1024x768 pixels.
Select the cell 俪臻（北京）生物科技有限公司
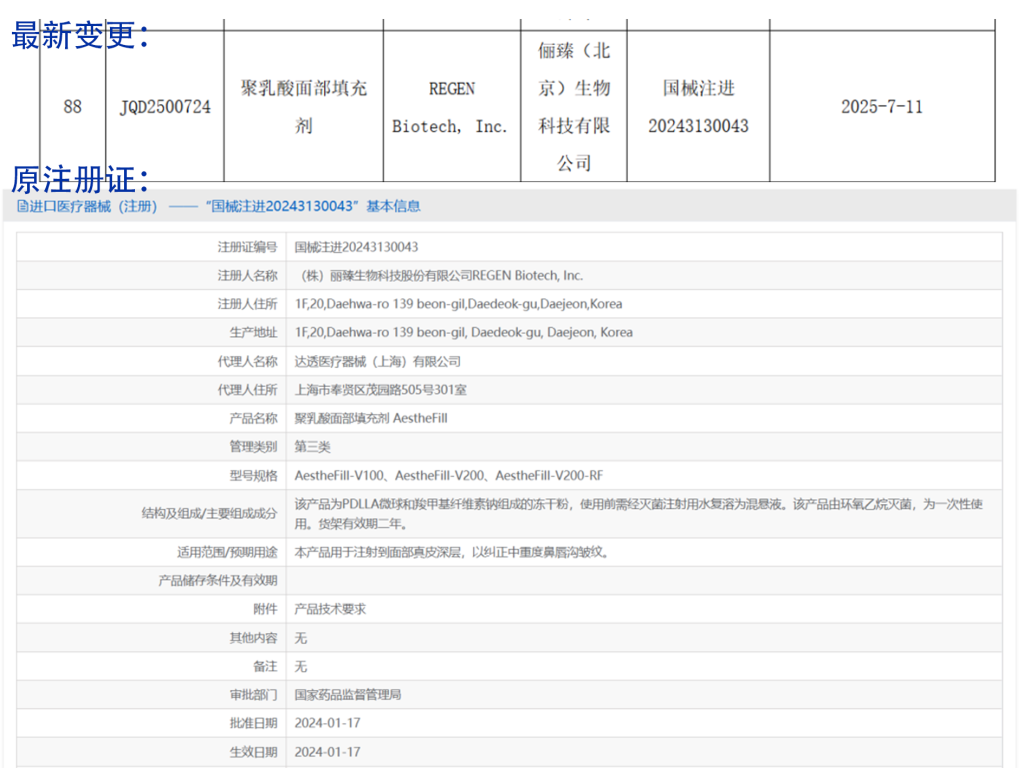coord(574,106)
